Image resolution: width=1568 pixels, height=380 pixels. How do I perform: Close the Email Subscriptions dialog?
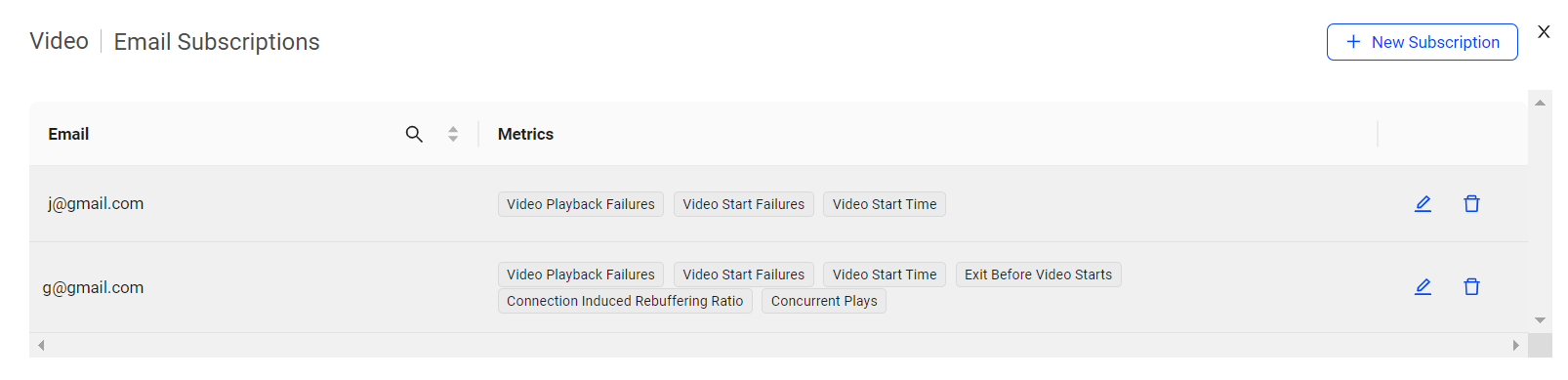click(x=1544, y=31)
